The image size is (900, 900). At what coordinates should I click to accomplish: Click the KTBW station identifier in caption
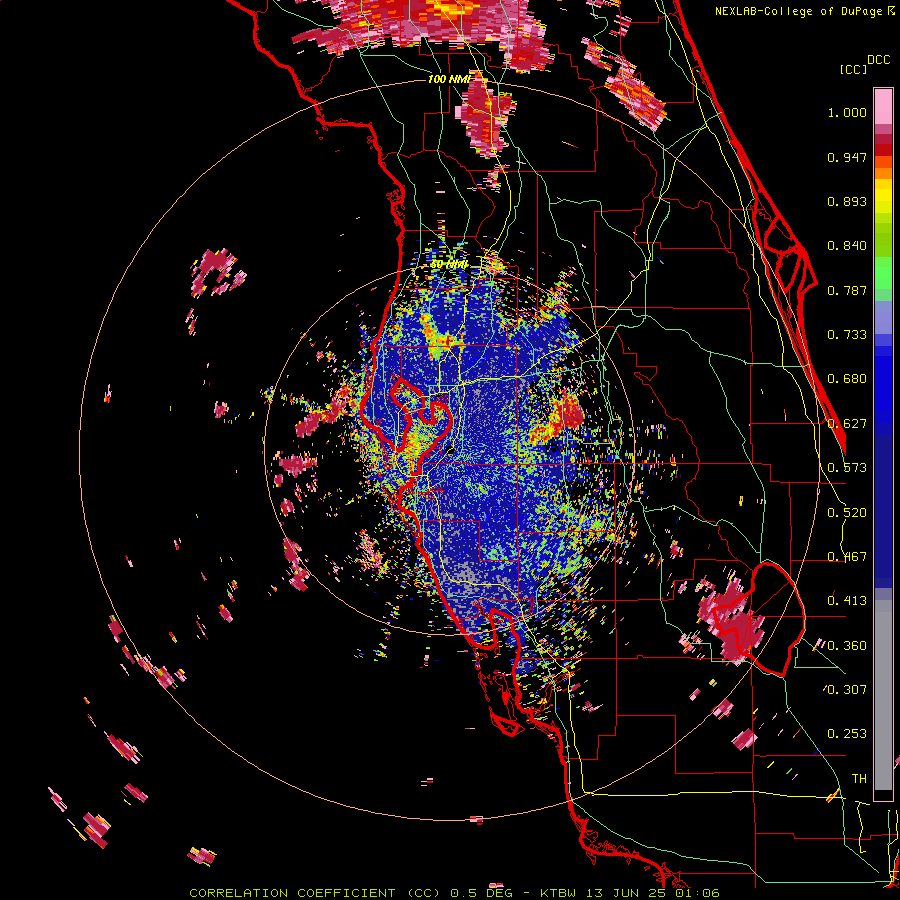[x=557, y=893]
